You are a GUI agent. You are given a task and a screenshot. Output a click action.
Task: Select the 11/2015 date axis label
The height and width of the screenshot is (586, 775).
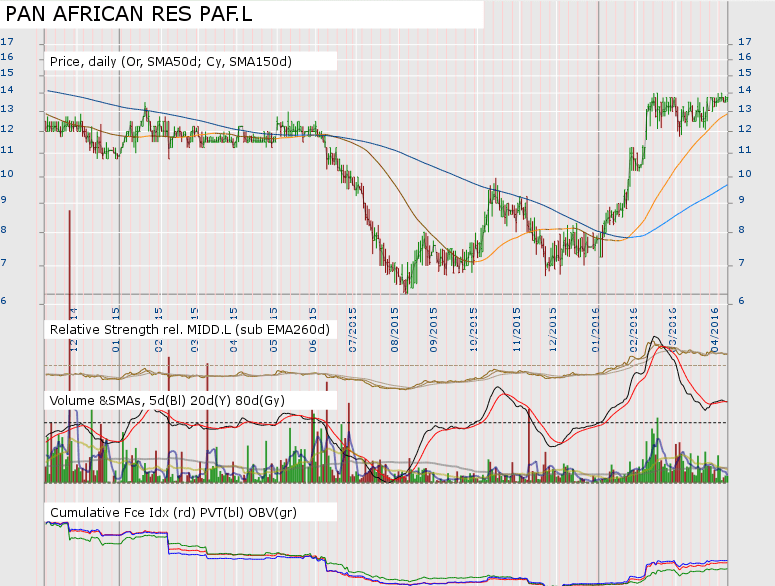coord(517,330)
